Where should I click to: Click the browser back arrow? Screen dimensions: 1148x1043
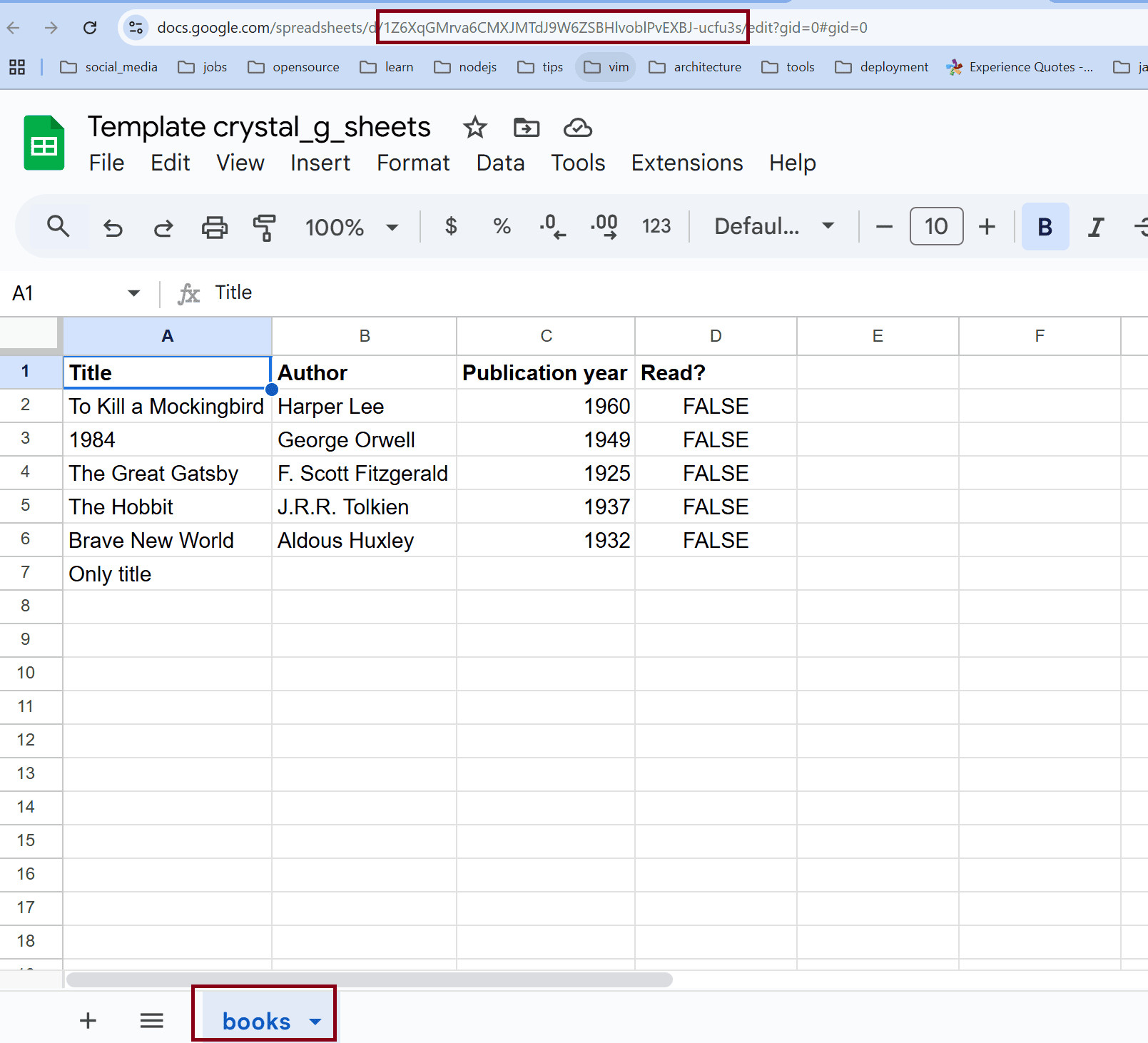click(14, 28)
